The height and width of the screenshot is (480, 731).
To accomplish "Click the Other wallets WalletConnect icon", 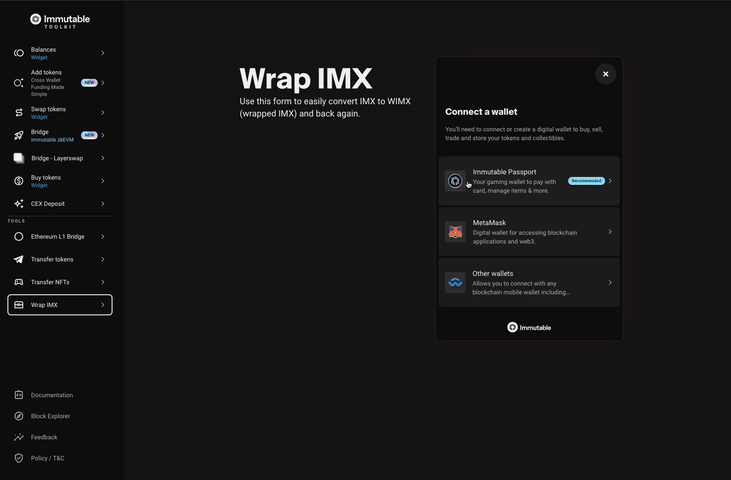I will [455, 282].
